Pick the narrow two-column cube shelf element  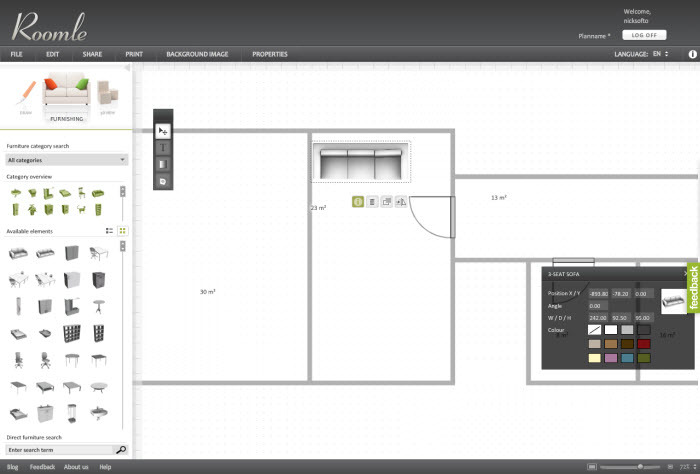pos(99,333)
